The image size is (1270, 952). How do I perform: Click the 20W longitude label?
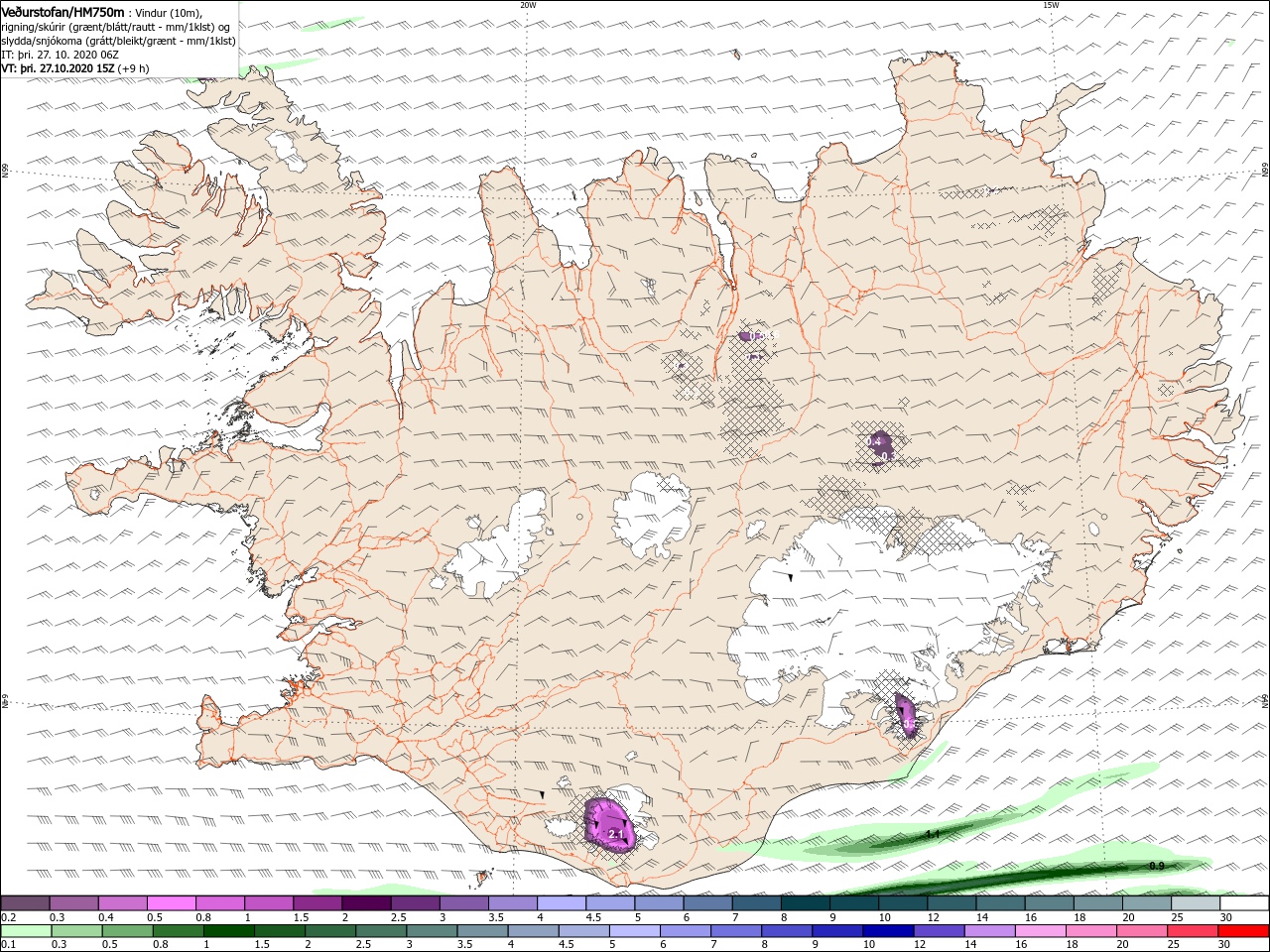528,5
